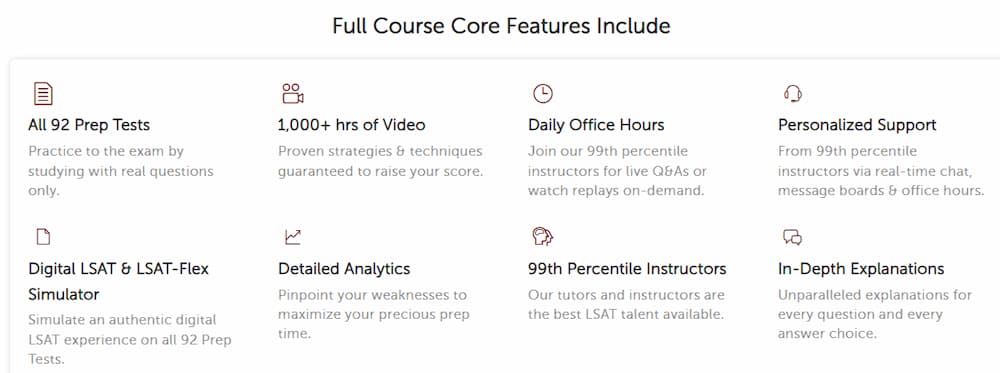This screenshot has height=373, width=1000.
Task: Click the video camera icon above 1,000+ hrs
Action: 293,94
